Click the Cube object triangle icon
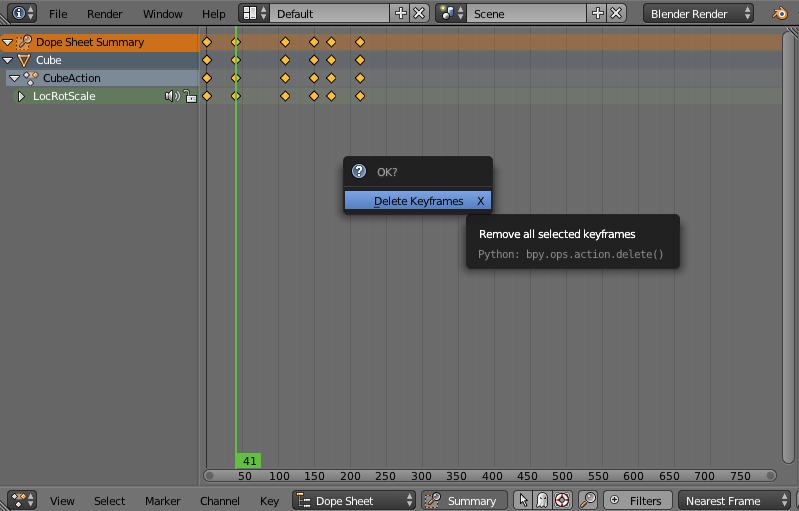 point(24,60)
